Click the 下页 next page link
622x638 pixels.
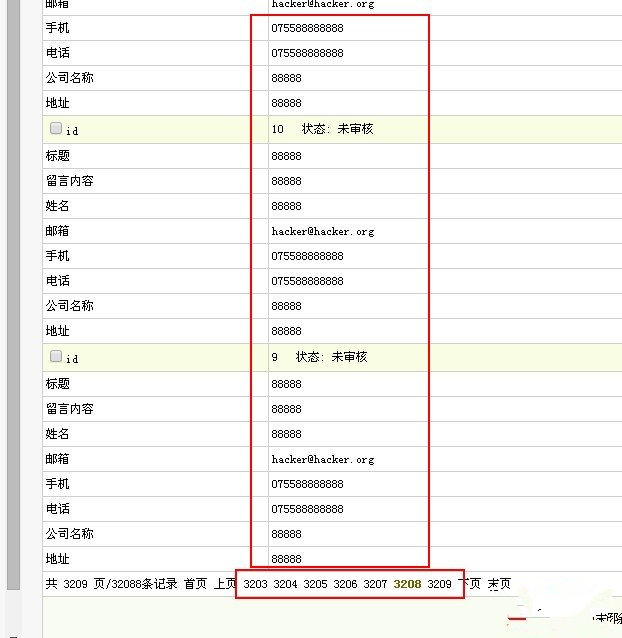point(469,584)
